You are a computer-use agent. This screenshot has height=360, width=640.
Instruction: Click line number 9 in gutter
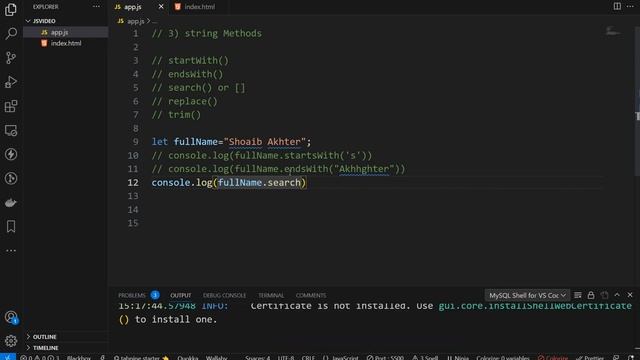click(135, 142)
